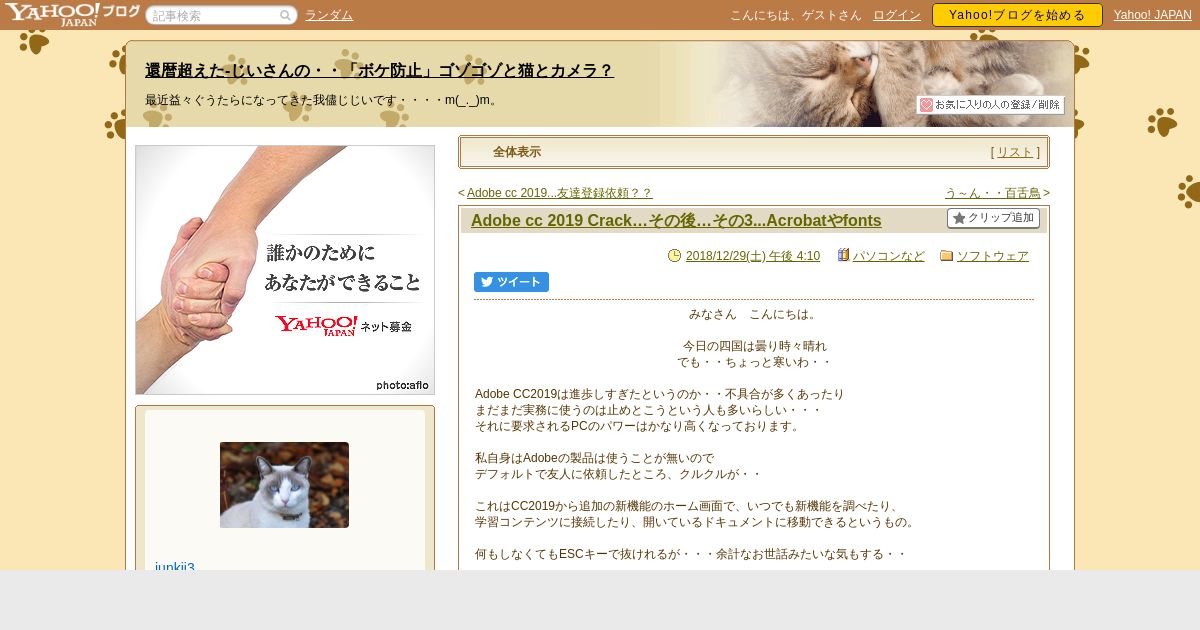Click お気に入りの人の登録/削除 heart button
The width and height of the screenshot is (1200, 630).
(990, 105)
